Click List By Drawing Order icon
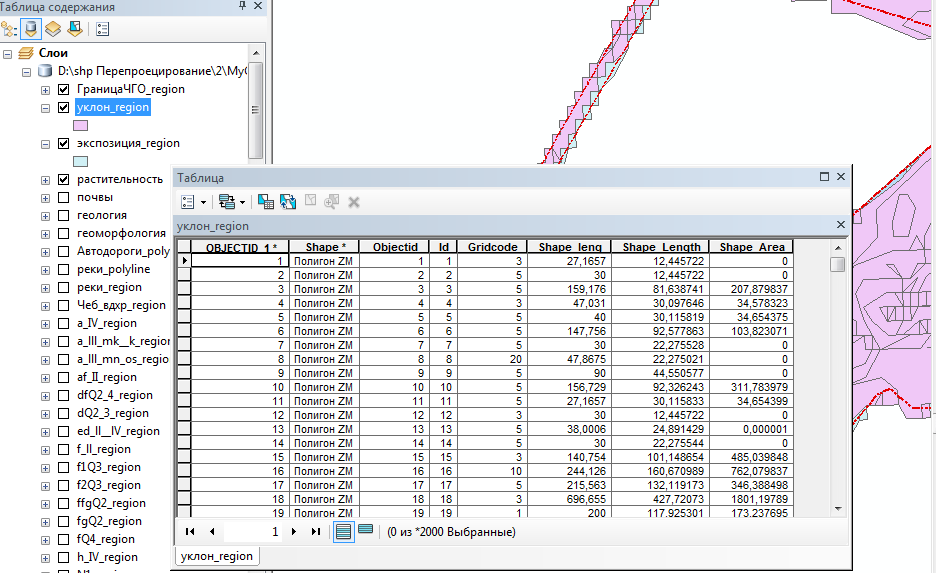The height and width of the screenshot is (573, 936). click(x=11, y=29)
